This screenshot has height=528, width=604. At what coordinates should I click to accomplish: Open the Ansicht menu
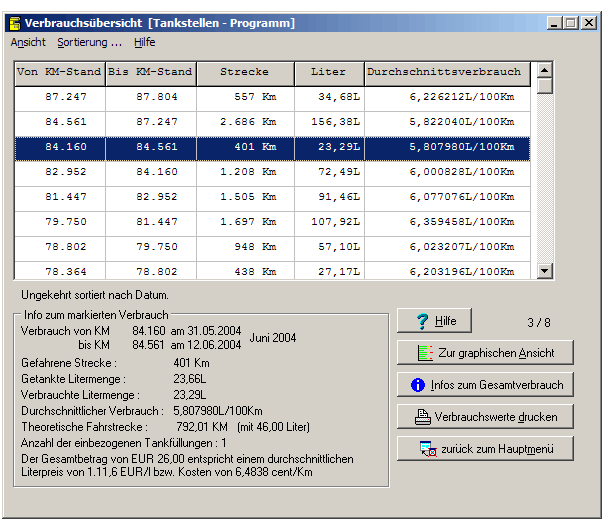28,43
